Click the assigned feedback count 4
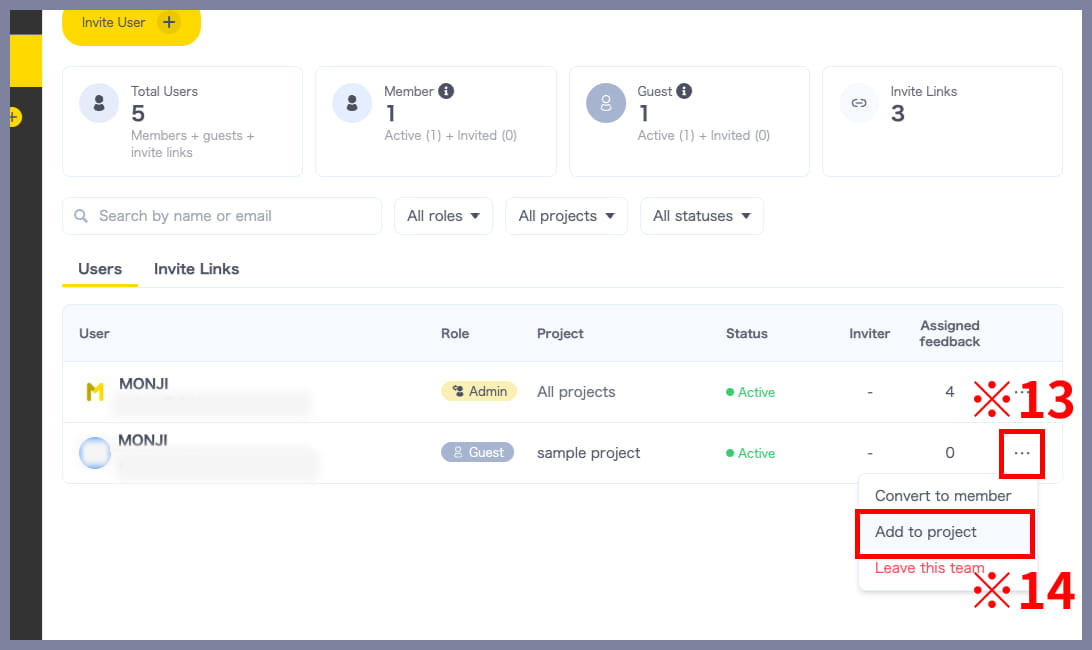The width and height of the screenshot is (1092, 650). [949, 392]
